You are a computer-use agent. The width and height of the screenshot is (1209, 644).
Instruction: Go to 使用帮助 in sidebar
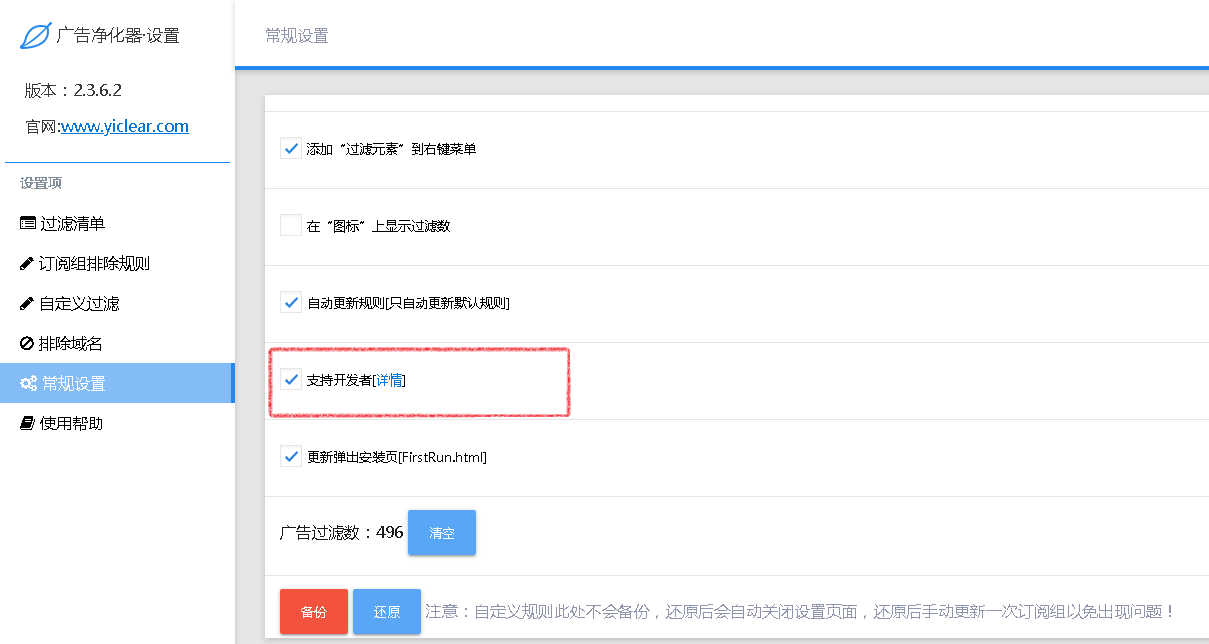71,424
